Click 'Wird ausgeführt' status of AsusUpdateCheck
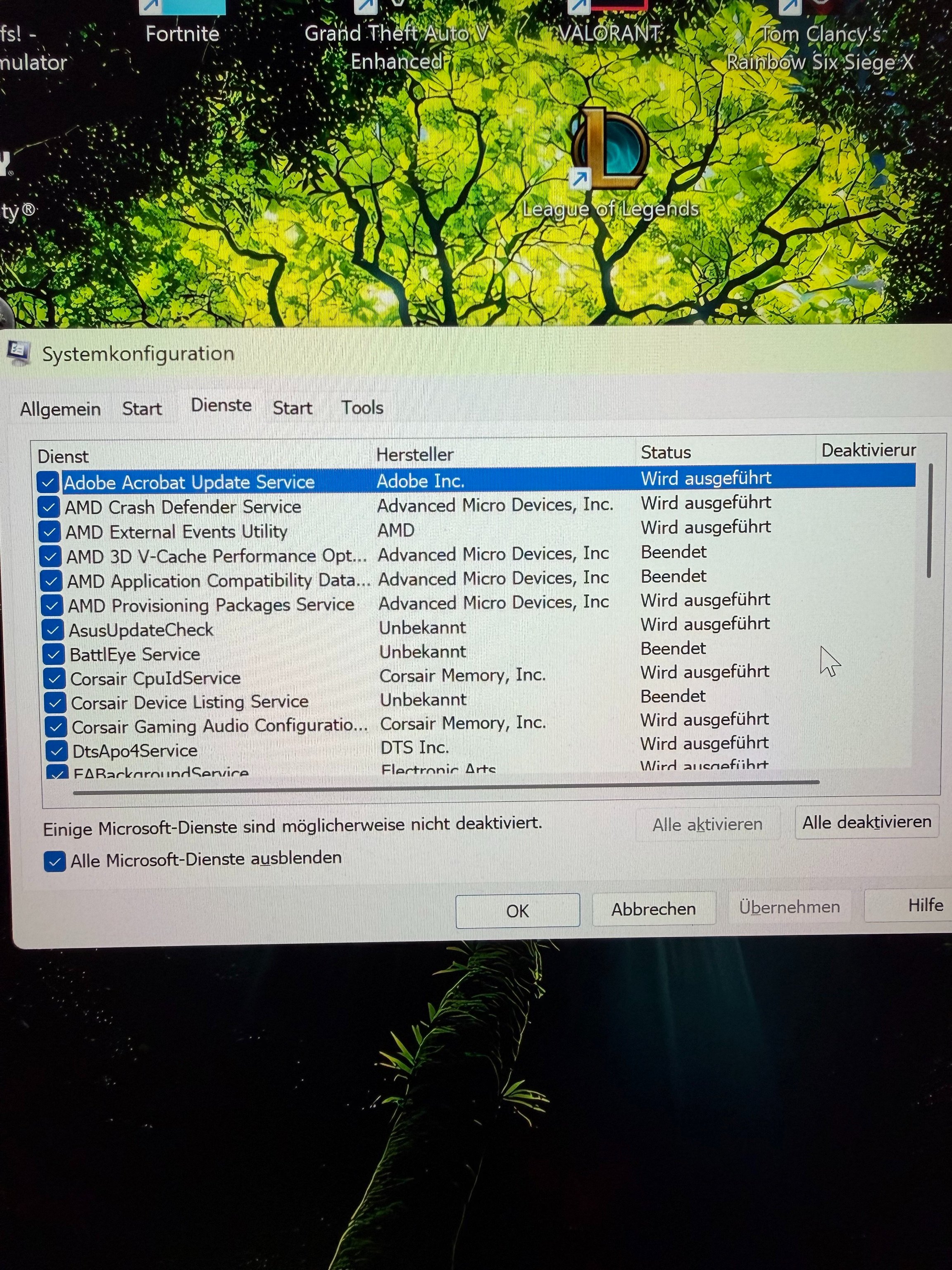The image size is (952, 1270). [x=705, y=624]
